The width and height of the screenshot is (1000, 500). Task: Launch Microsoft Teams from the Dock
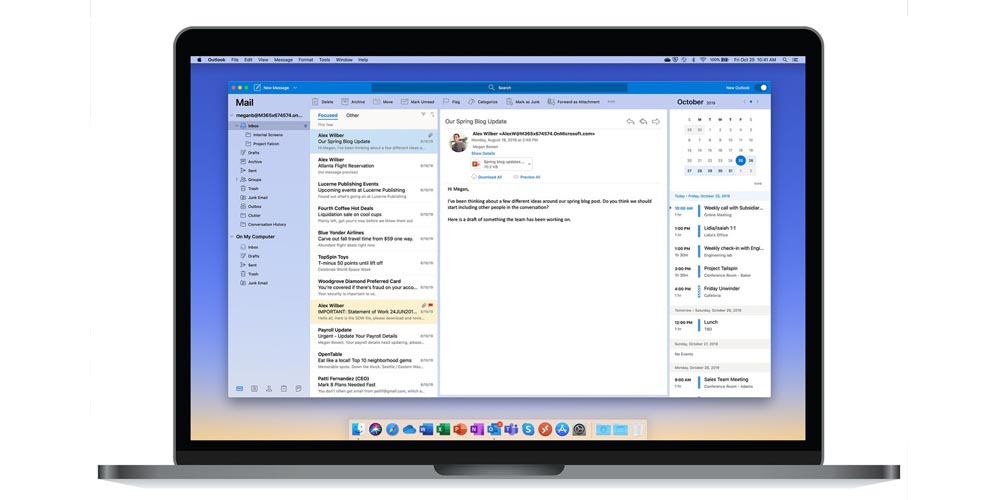point(511,429)
